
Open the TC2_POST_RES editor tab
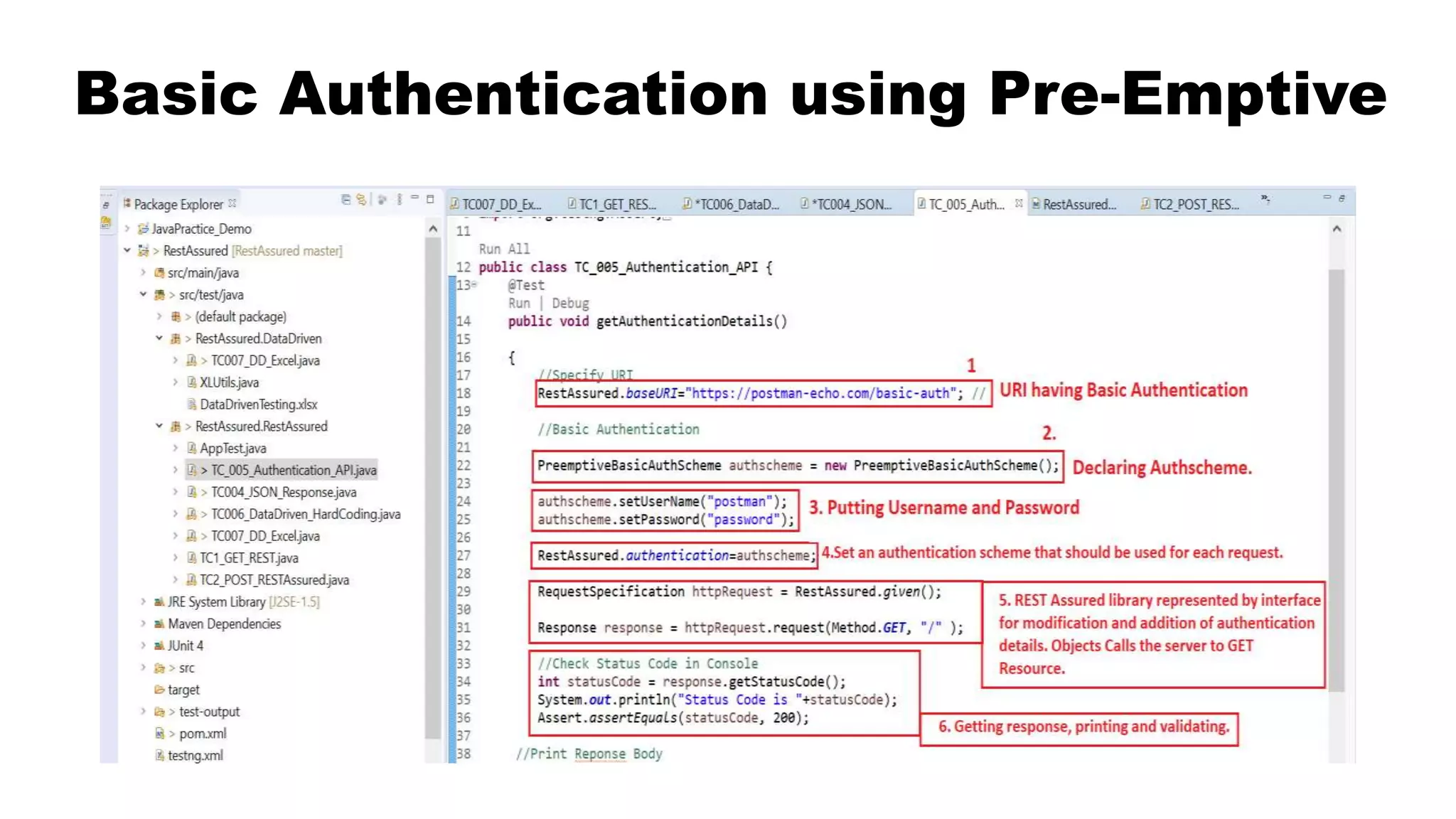[1194, 205]
